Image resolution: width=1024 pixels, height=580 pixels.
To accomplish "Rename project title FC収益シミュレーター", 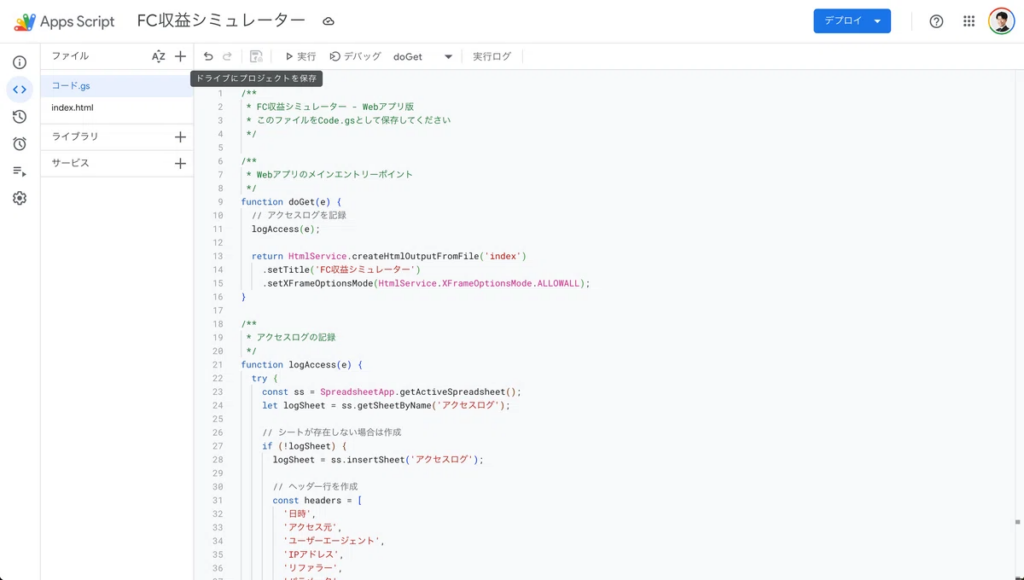I will click(221, 21).
